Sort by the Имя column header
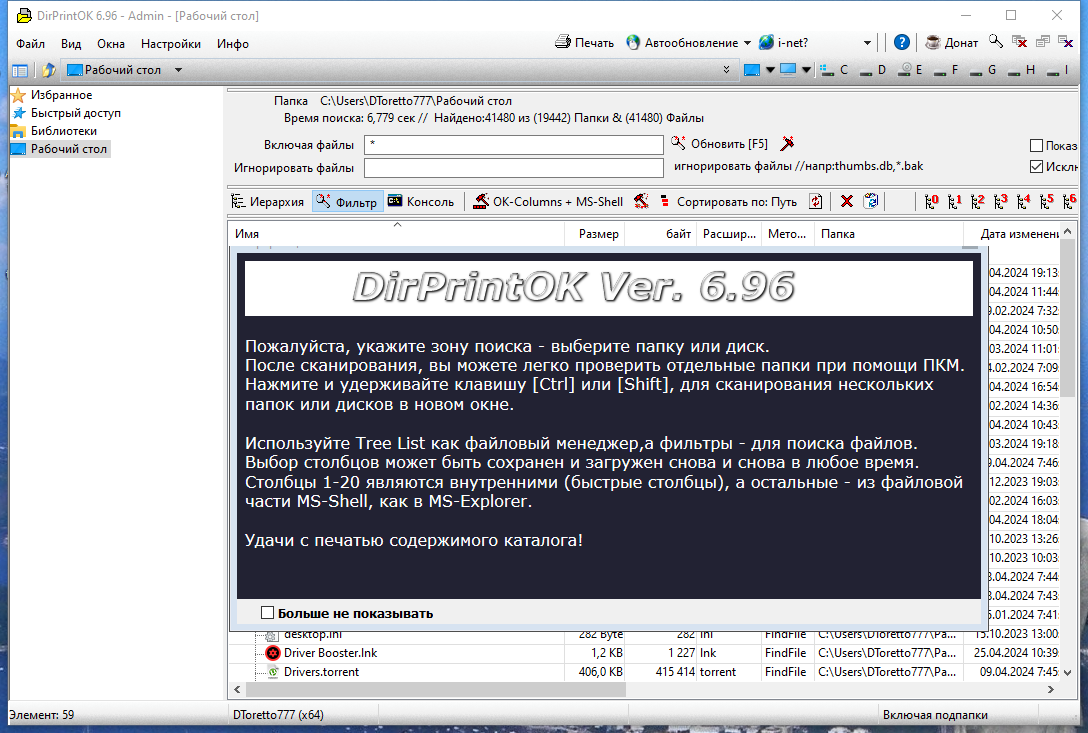The height and width of the screenshot is (733, 1088). click(x=397, y=234)
